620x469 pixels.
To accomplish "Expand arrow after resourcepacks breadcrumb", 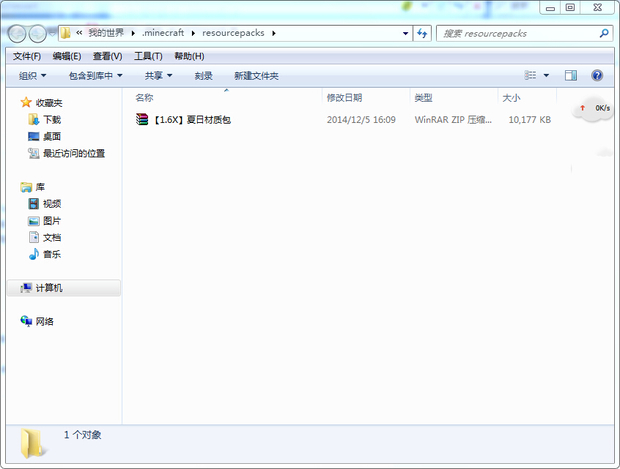I will [x=274, y=33].
